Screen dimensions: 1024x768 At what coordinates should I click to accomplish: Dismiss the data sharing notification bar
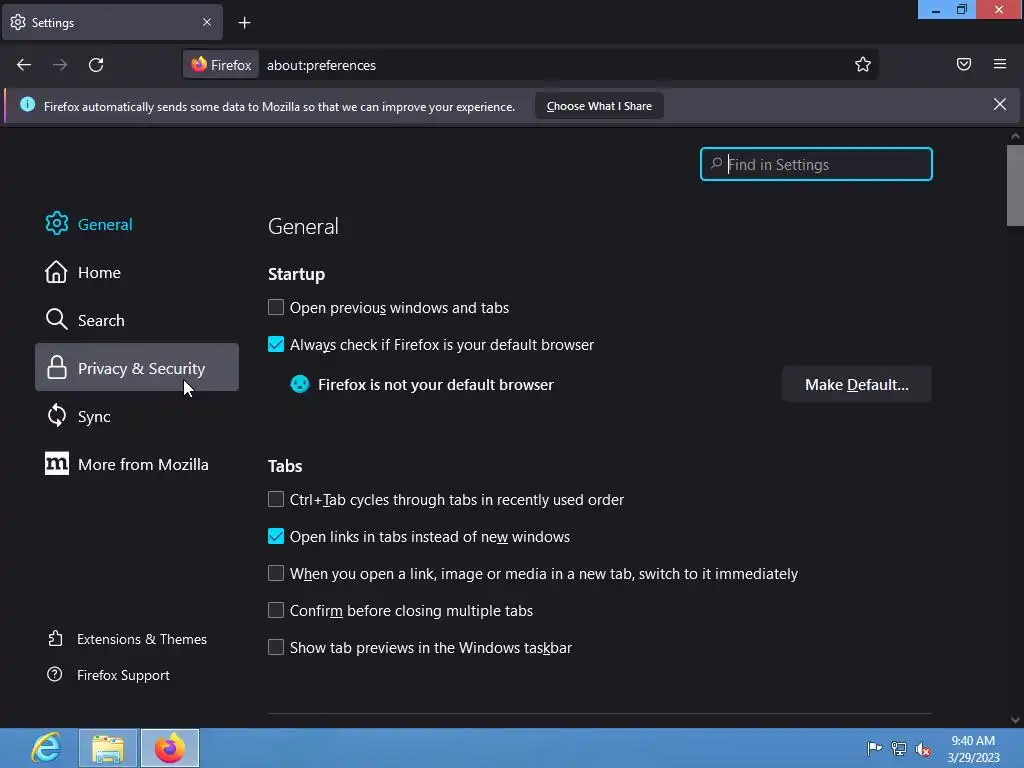pos(1000,104)
